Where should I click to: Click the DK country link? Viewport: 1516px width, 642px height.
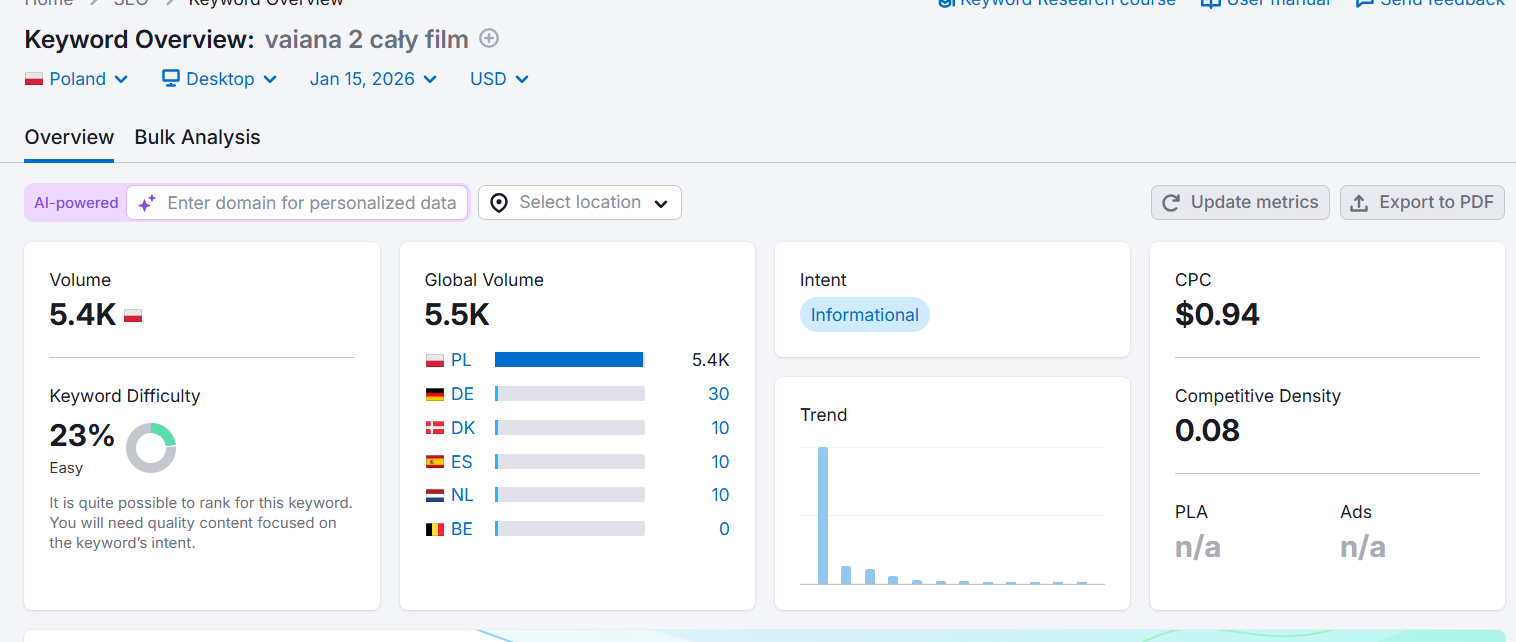463,428
